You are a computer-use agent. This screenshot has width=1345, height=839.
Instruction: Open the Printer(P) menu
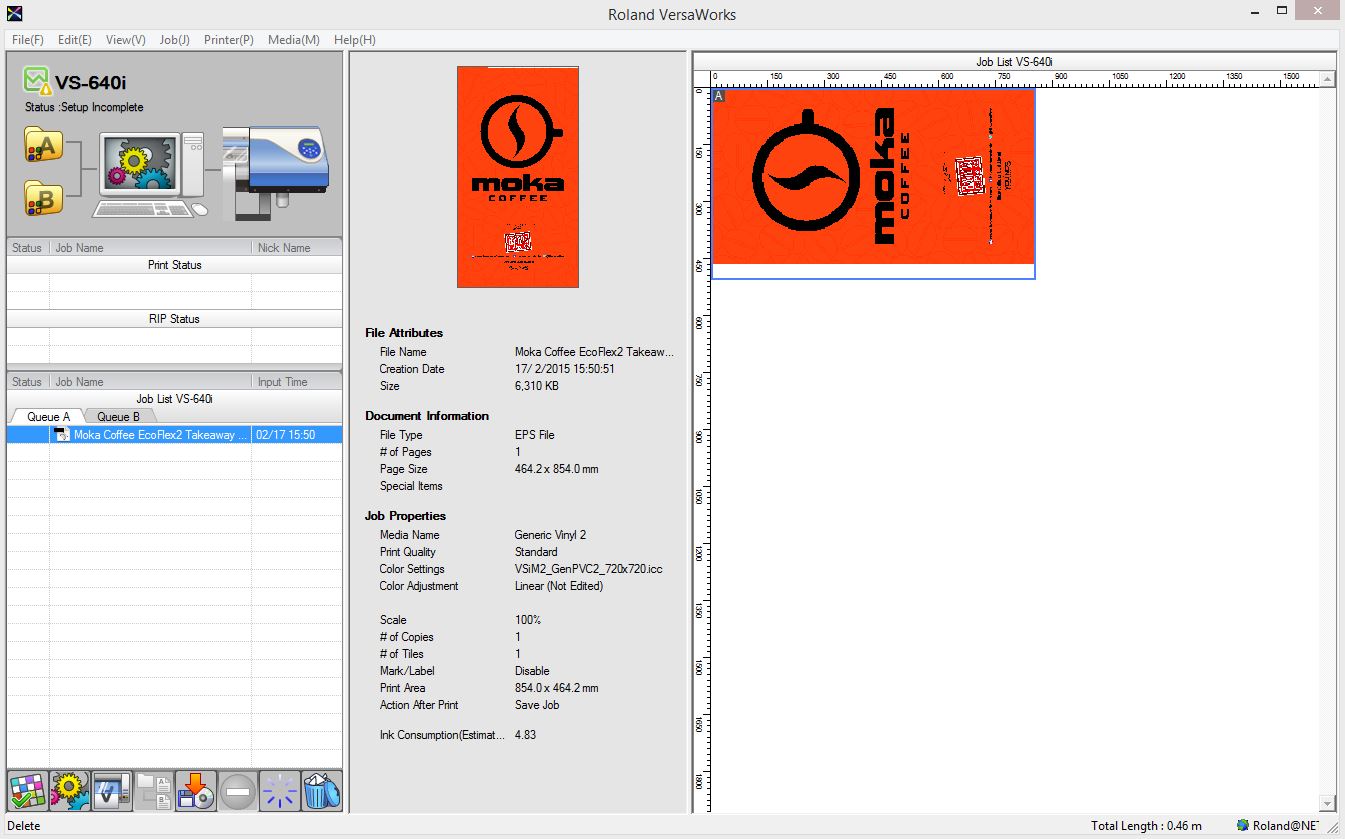[228, 40]
